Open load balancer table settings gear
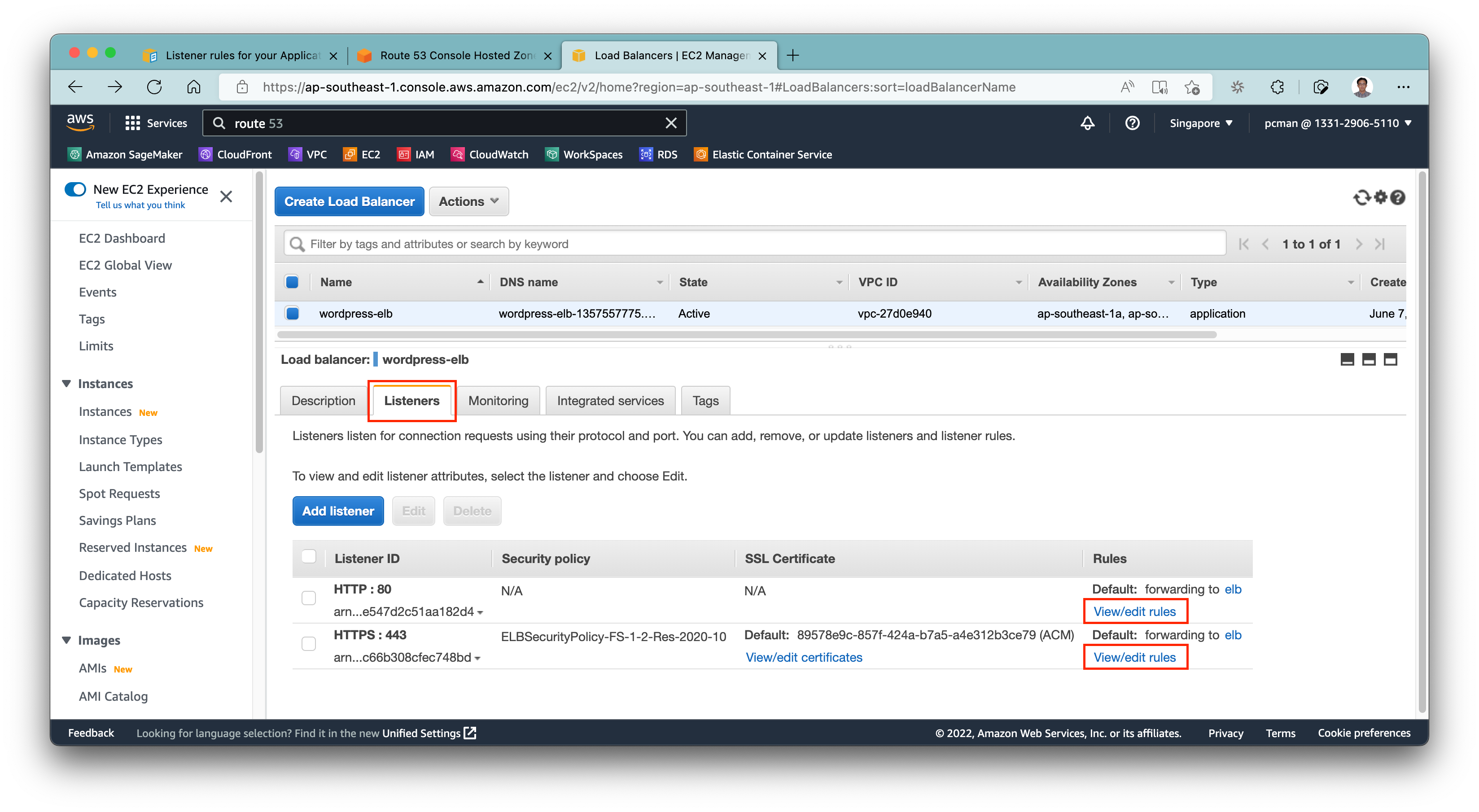Image resolution: width=1479 pixels, height=812 pixels. tap(1380, 197)
